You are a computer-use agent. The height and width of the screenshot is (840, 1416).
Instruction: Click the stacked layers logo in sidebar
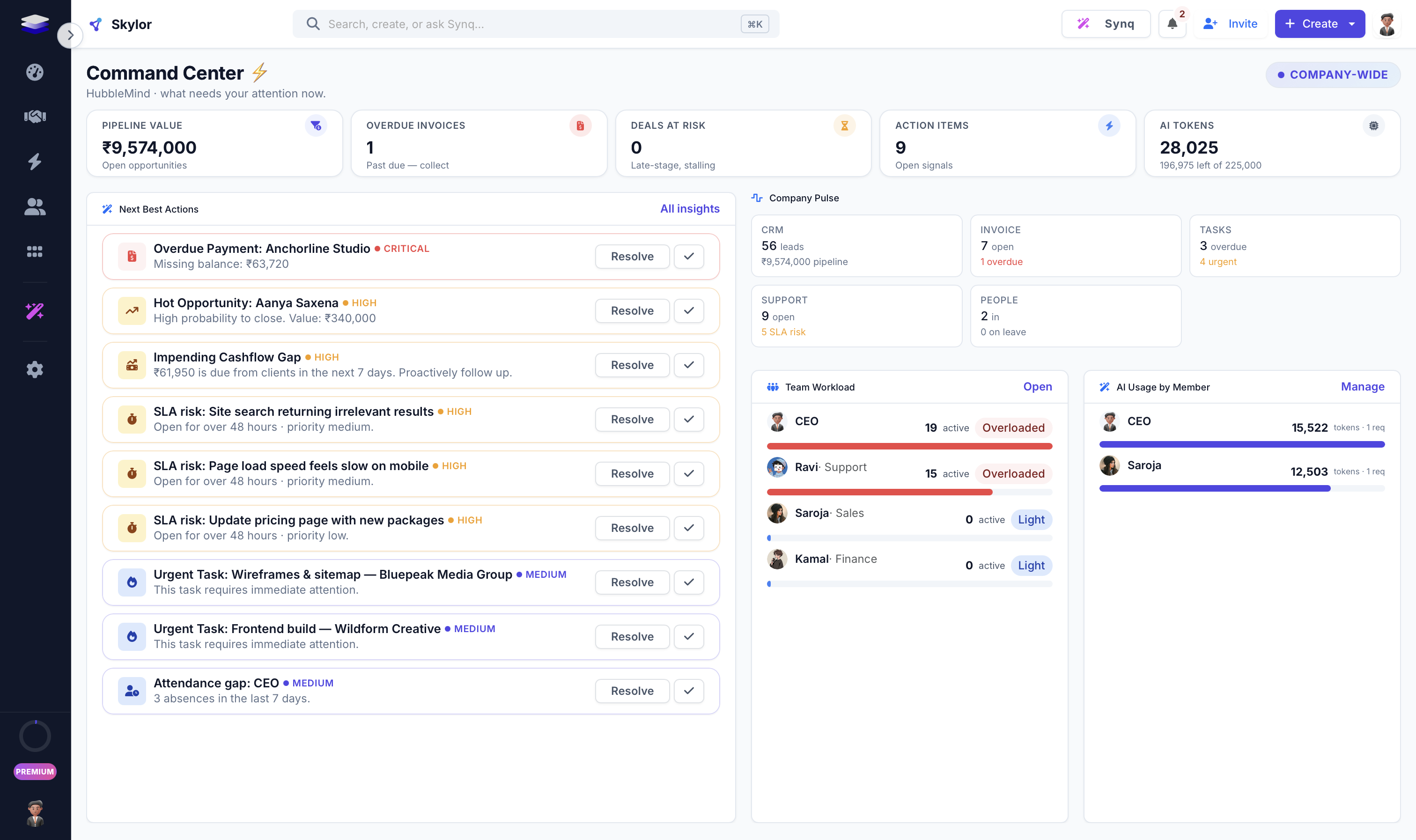tap(35, 24)
